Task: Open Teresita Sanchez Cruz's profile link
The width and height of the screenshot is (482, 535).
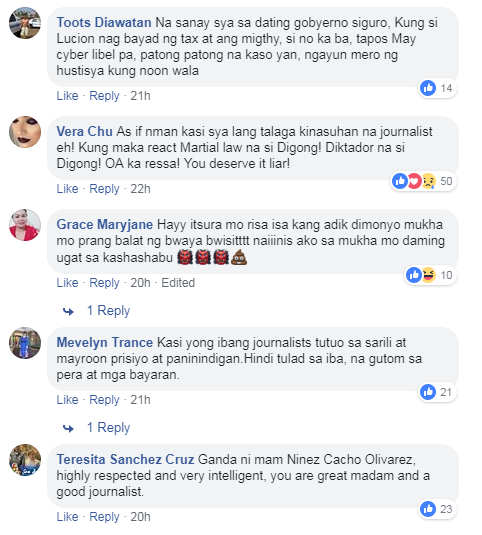Action: (125, 460)
